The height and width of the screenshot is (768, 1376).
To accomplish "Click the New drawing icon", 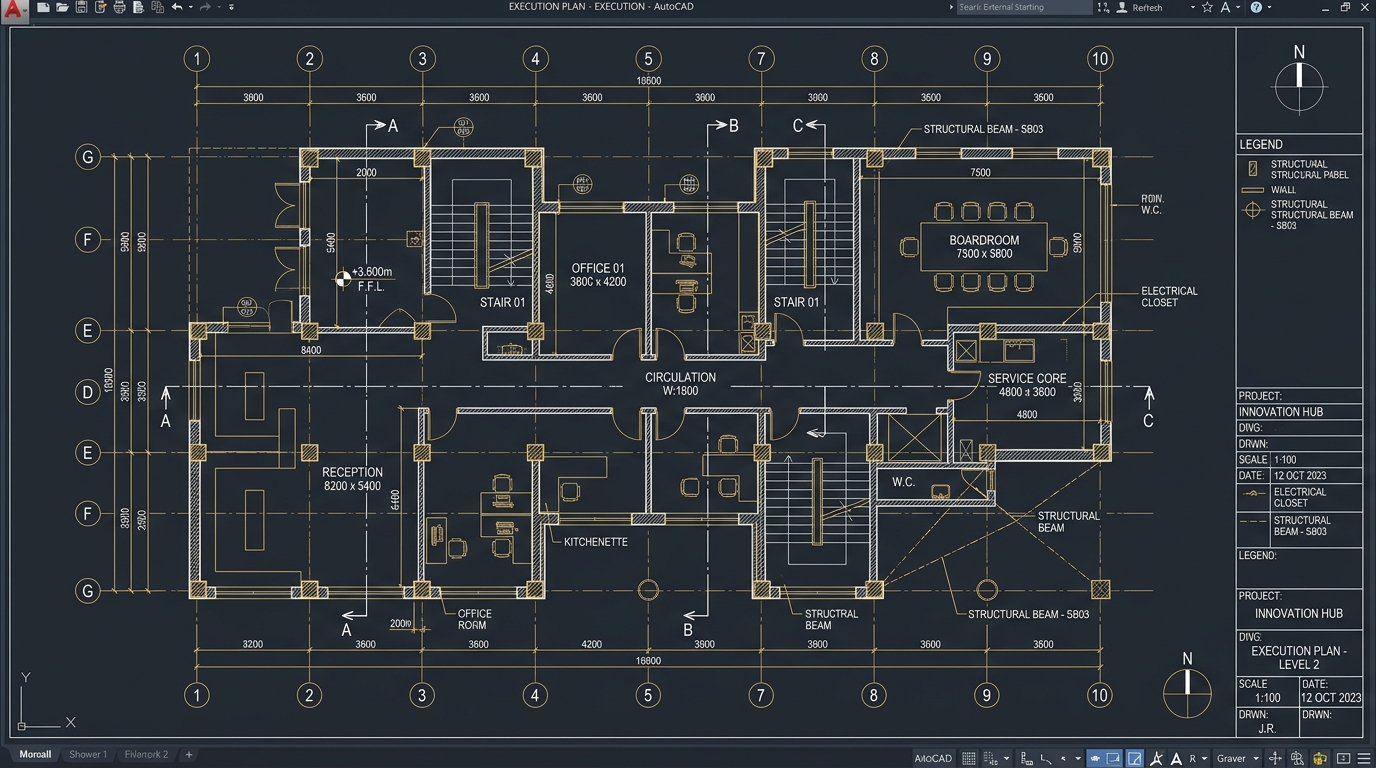I will (x=43, y=7).
